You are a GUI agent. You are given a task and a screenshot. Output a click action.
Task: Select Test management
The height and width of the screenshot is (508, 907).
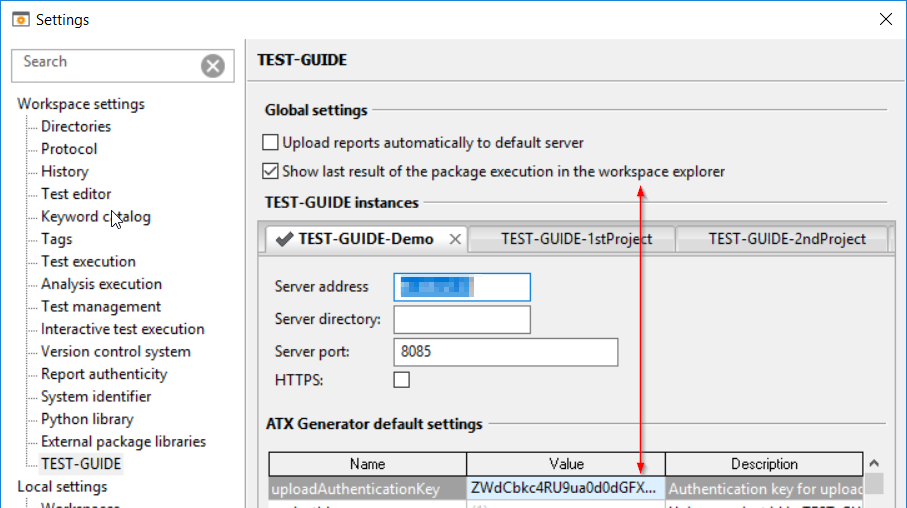coord(101,307)
